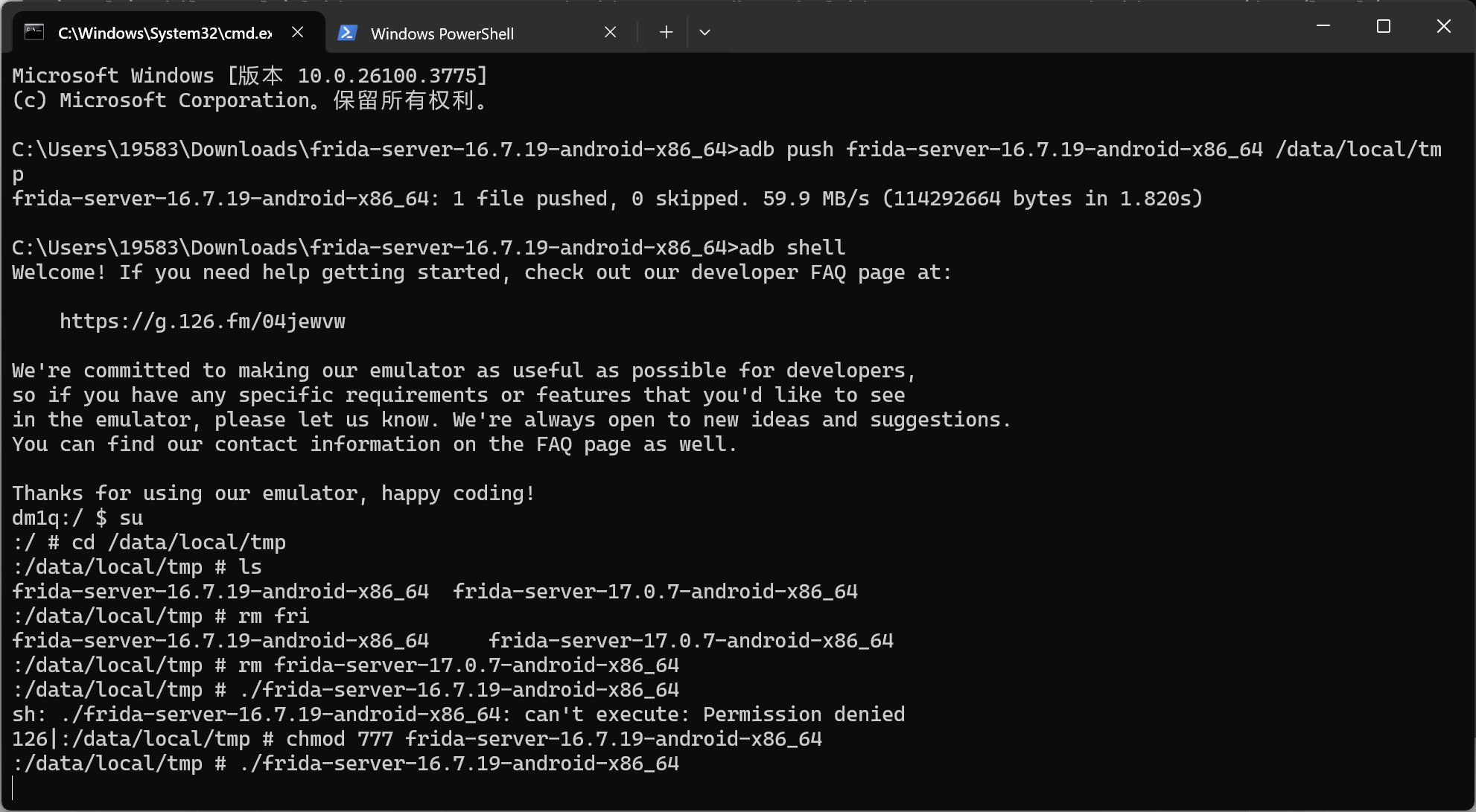
Task: Click the 'chmod 777' command line
Action: tap(417, 739)
